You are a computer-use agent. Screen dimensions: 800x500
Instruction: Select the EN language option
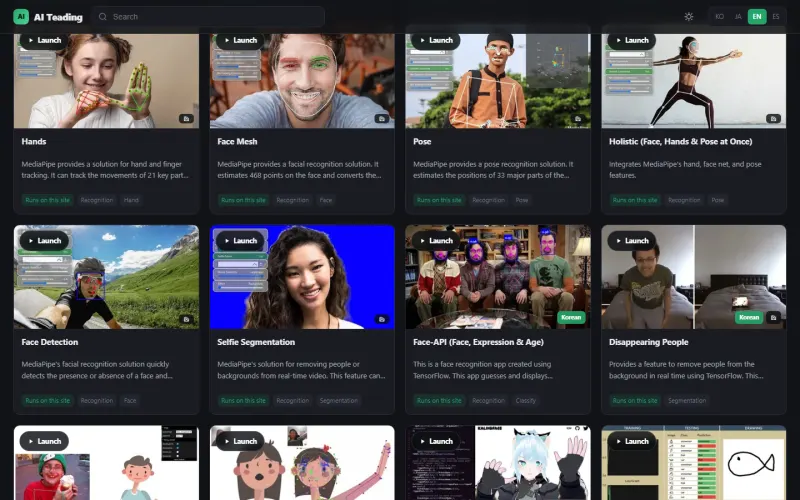[x=757, y=16]
